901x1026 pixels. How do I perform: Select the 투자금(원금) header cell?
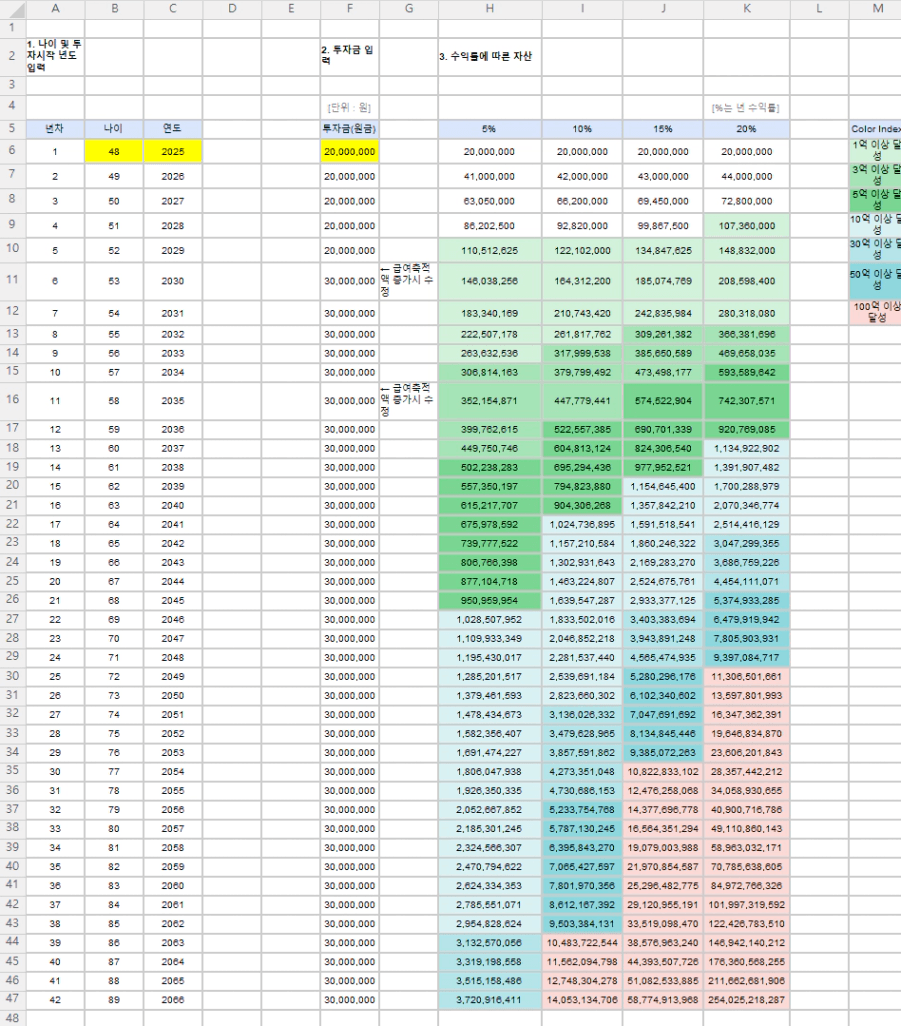pos(350,129)
